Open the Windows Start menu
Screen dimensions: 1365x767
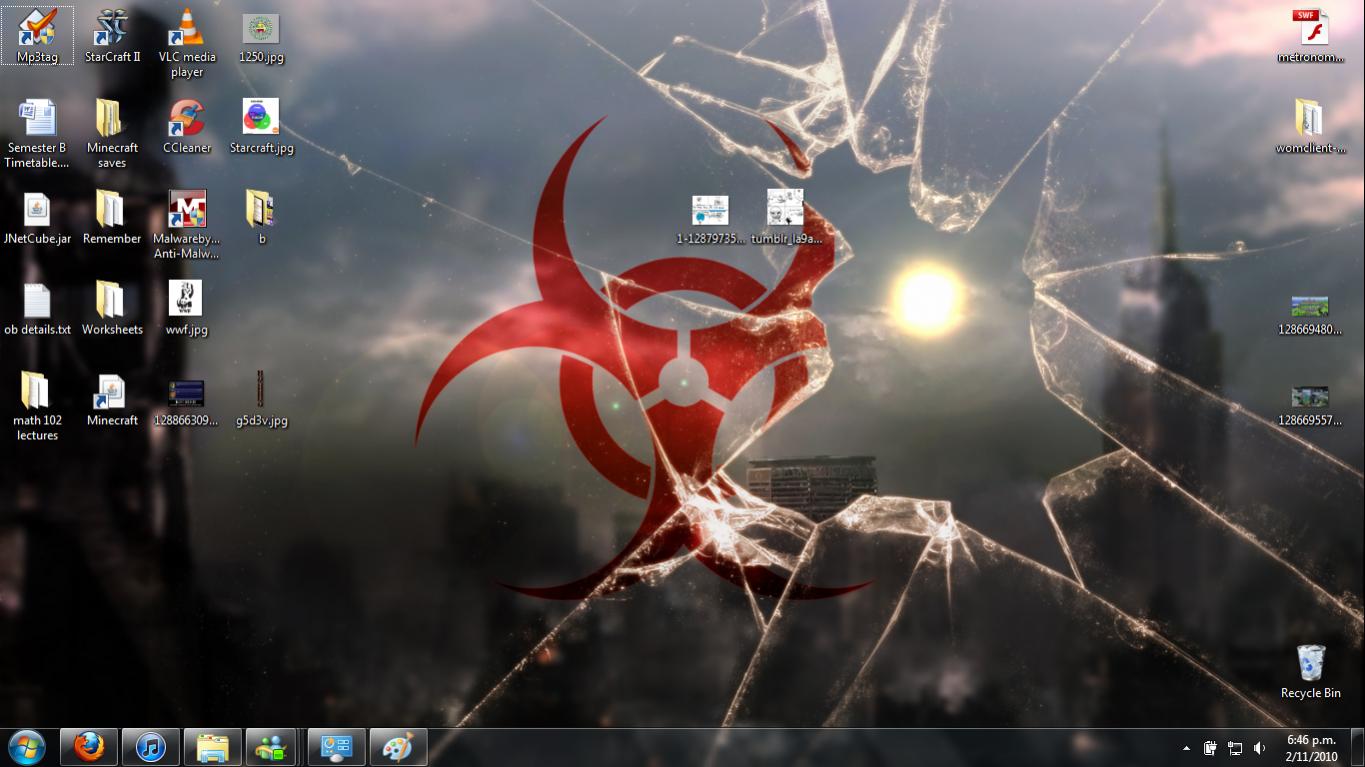[x=27, y=747]
